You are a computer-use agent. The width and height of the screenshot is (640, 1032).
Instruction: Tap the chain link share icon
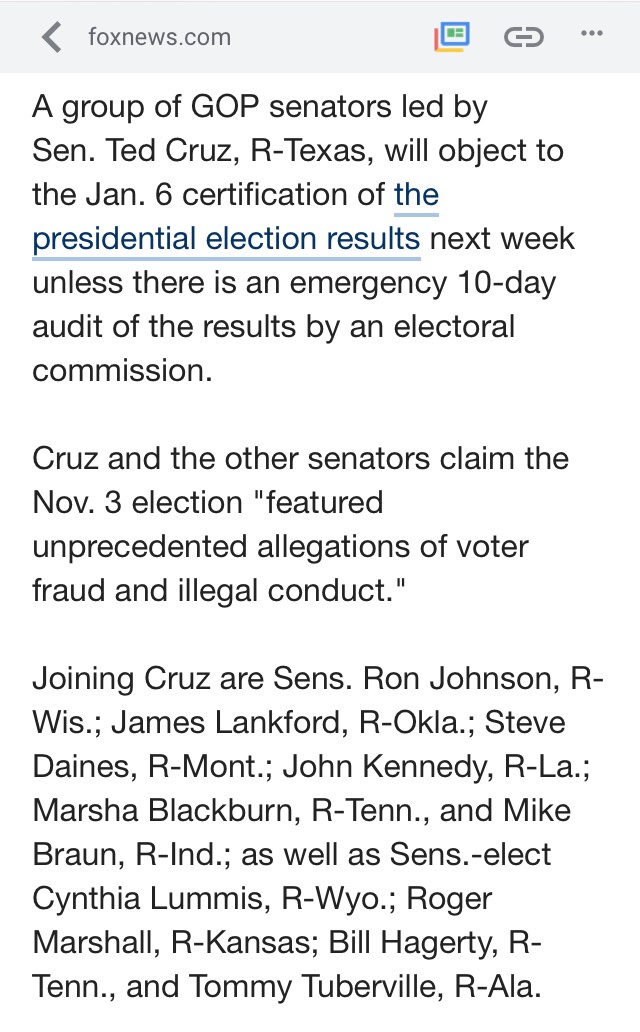pos(522,38)
